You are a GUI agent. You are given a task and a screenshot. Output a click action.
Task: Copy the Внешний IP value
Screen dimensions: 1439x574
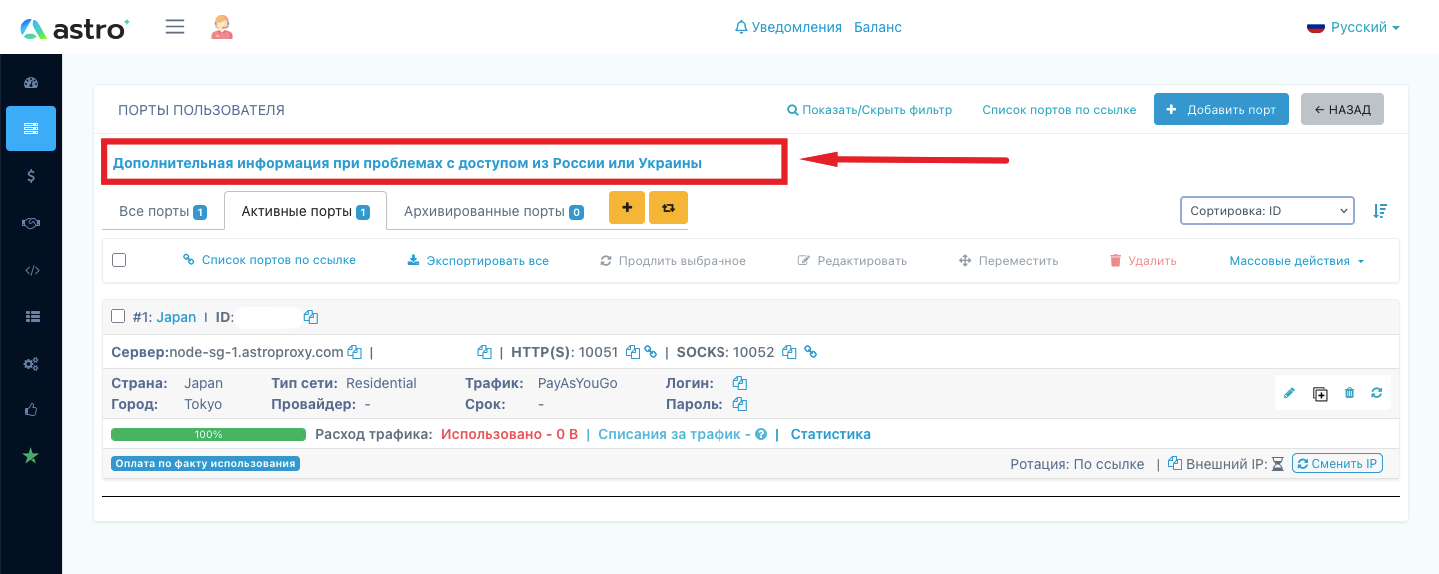[1175, 463]
